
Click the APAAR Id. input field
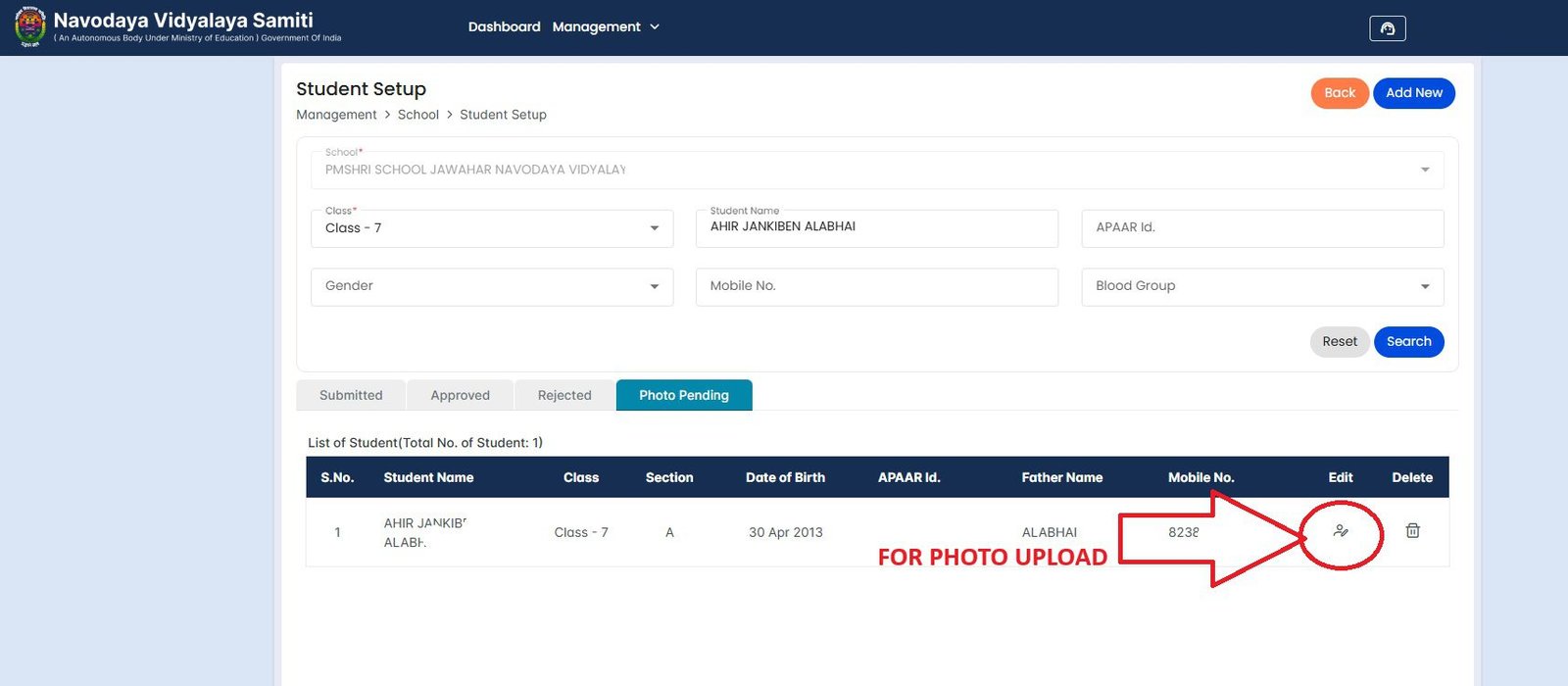[1262, 228]
